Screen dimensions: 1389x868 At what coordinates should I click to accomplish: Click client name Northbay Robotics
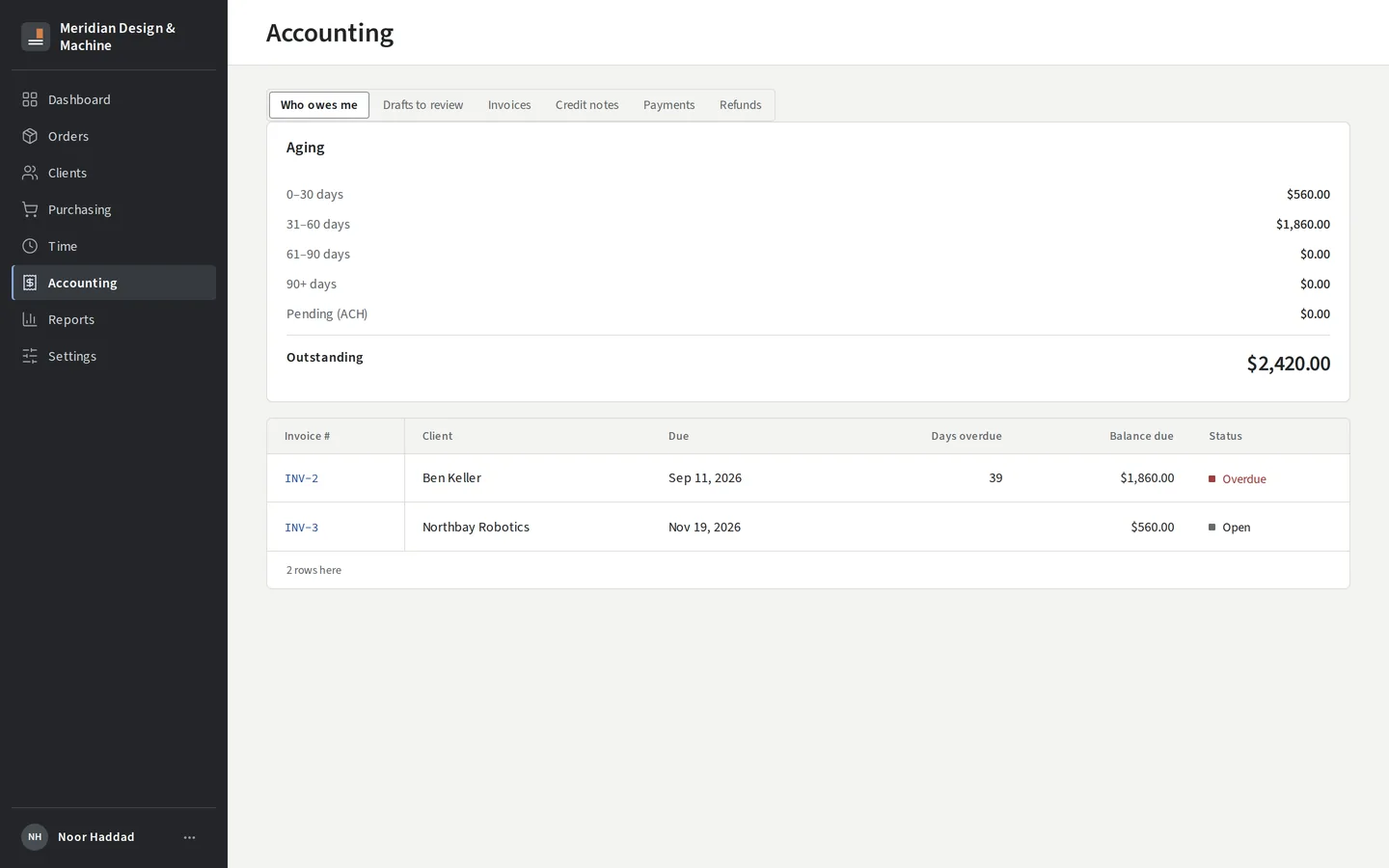coord(476,527)
